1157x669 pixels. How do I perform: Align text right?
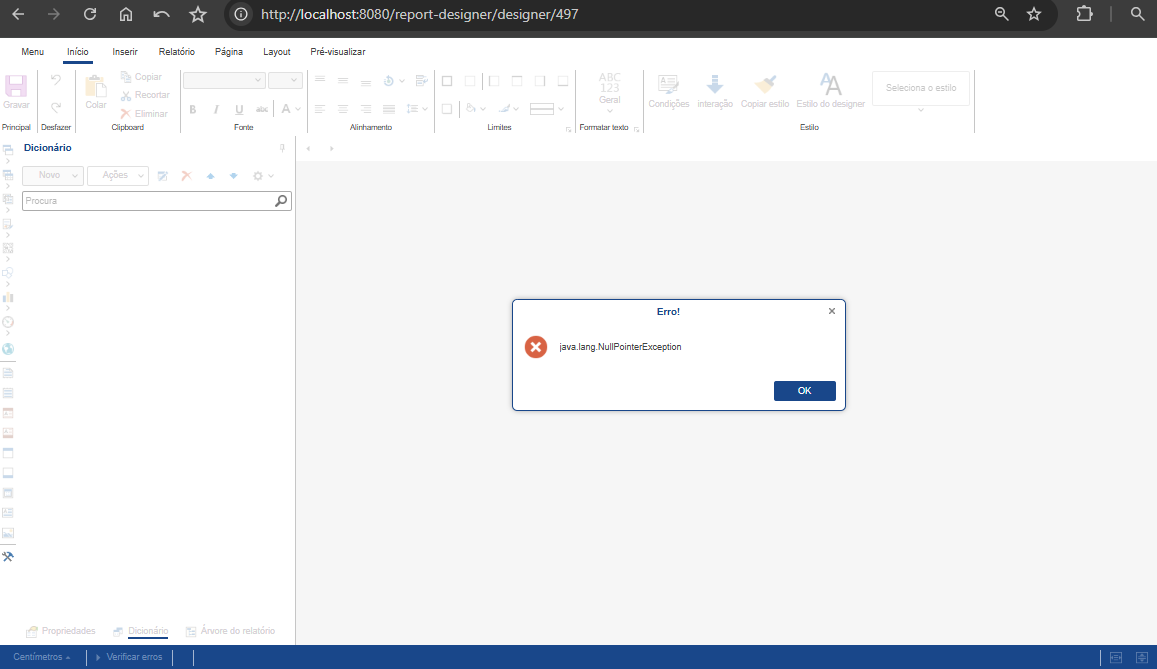(366, 109)
